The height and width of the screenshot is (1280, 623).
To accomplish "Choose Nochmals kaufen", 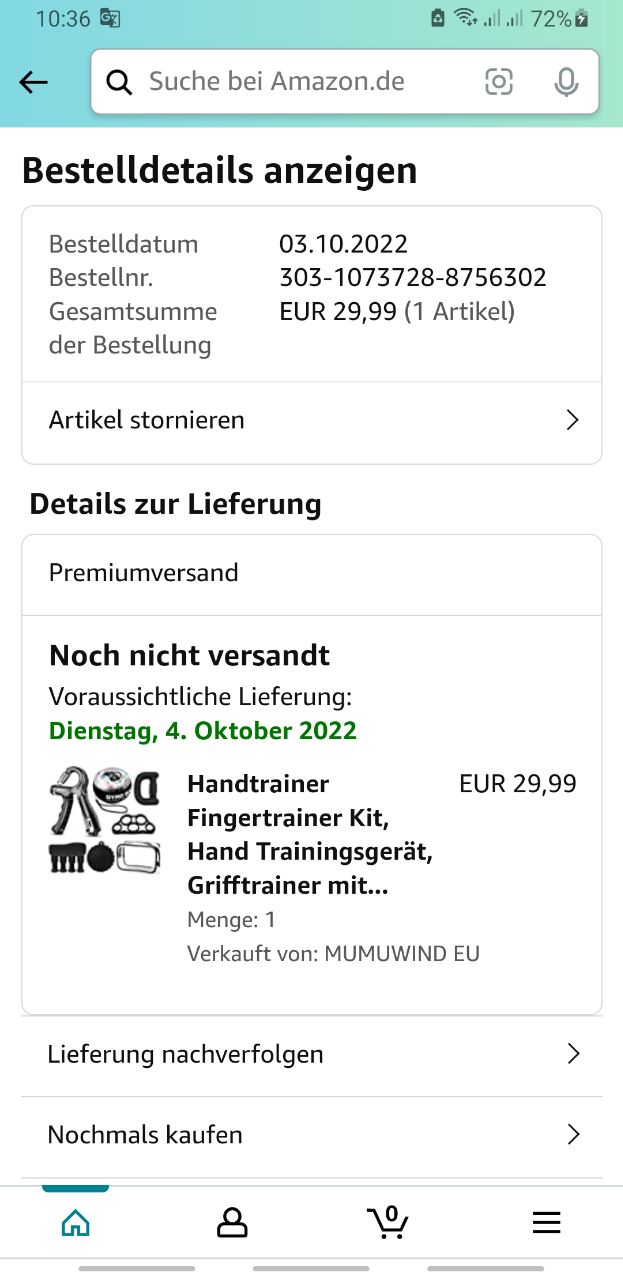I will tap(312, 1137).
